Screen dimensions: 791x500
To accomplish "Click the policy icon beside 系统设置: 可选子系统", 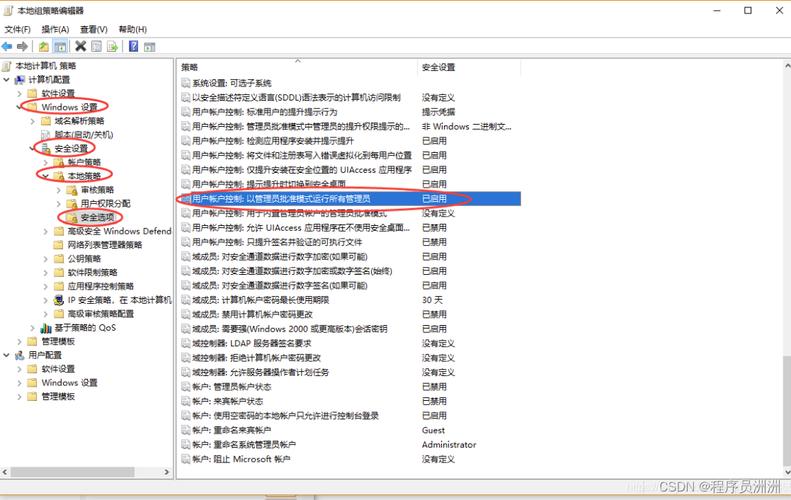I will 186,83.
